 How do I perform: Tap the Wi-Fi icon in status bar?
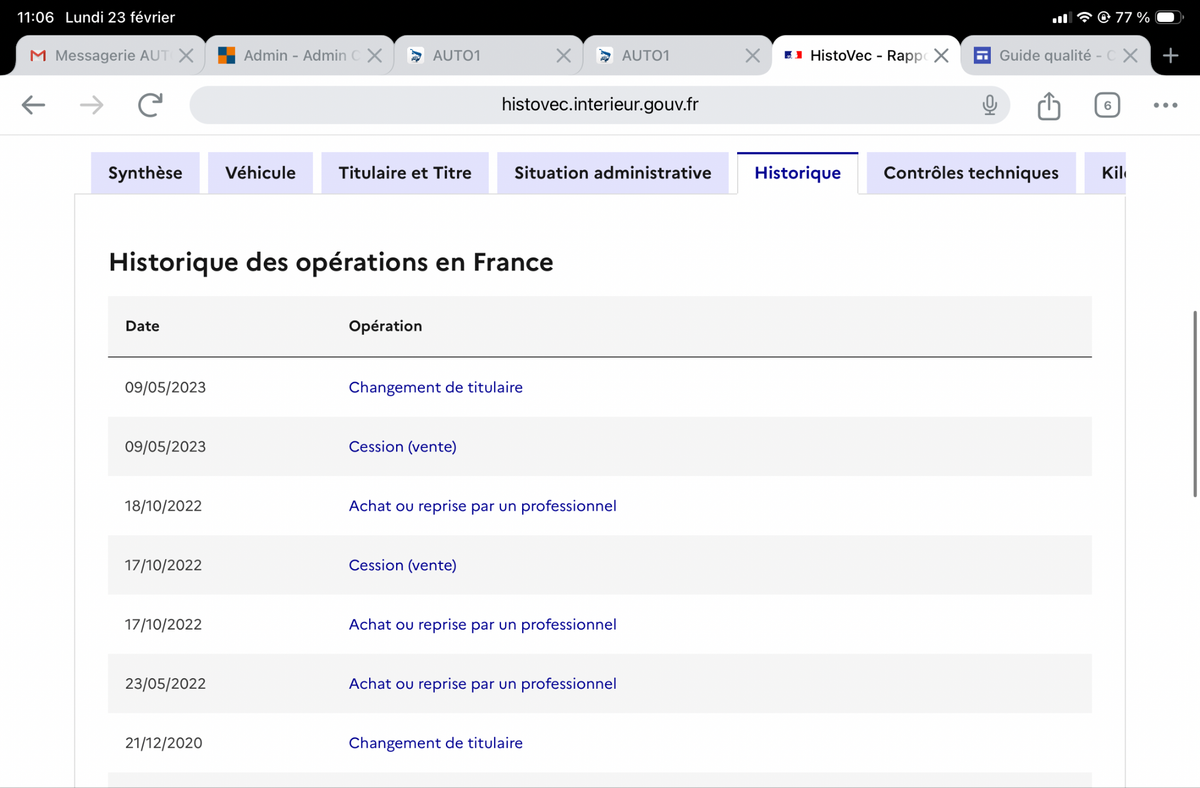1085,18
